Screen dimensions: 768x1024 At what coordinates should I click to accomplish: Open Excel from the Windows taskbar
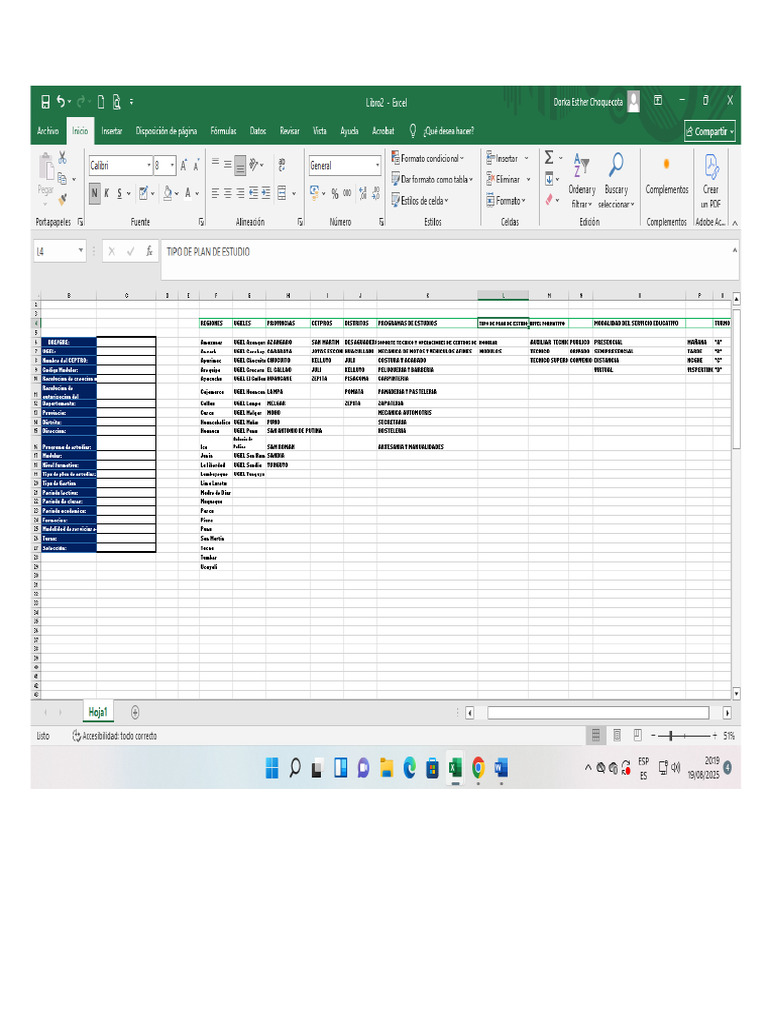point(455,768)
